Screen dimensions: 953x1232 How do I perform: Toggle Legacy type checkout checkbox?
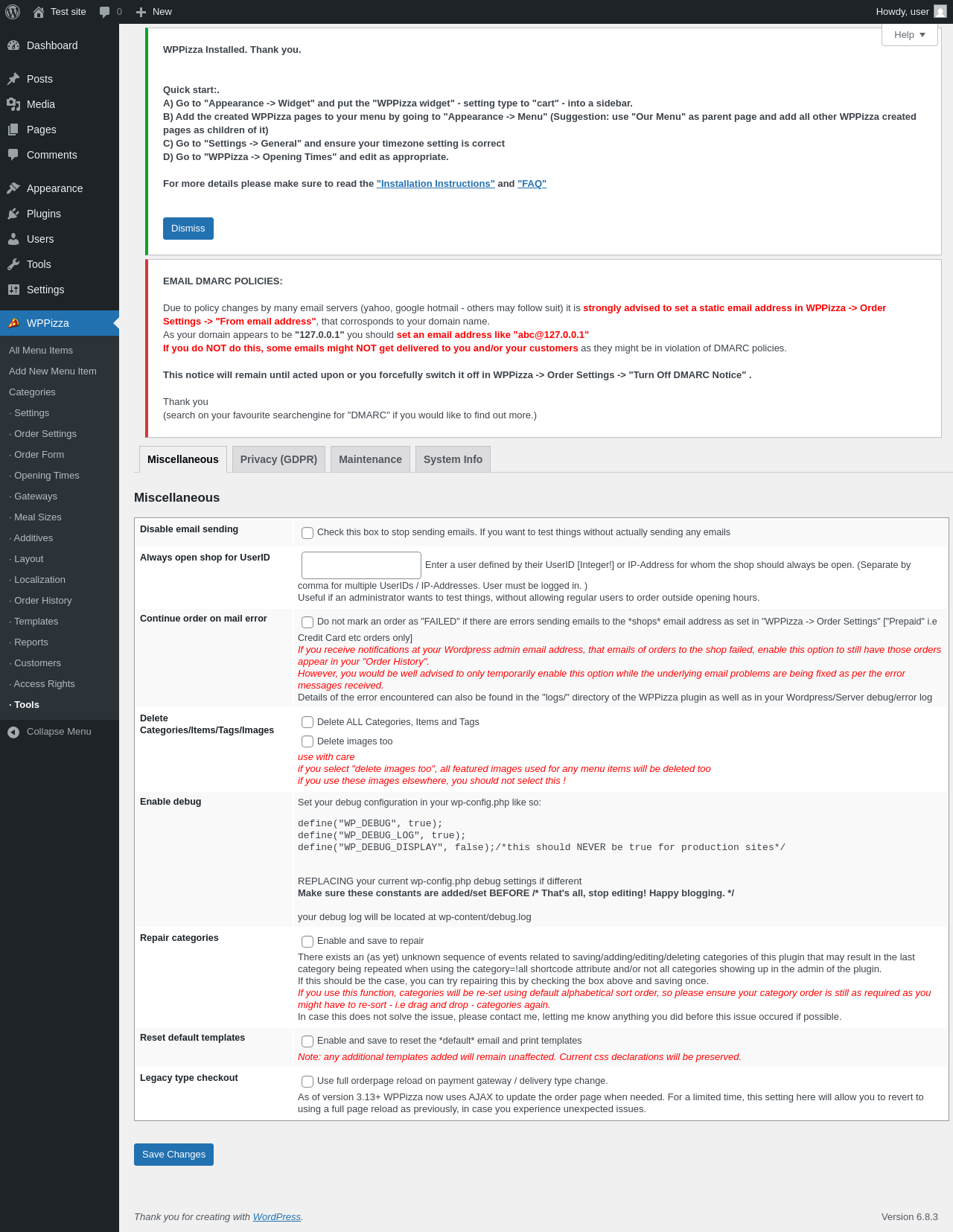tap(307, 1082)
